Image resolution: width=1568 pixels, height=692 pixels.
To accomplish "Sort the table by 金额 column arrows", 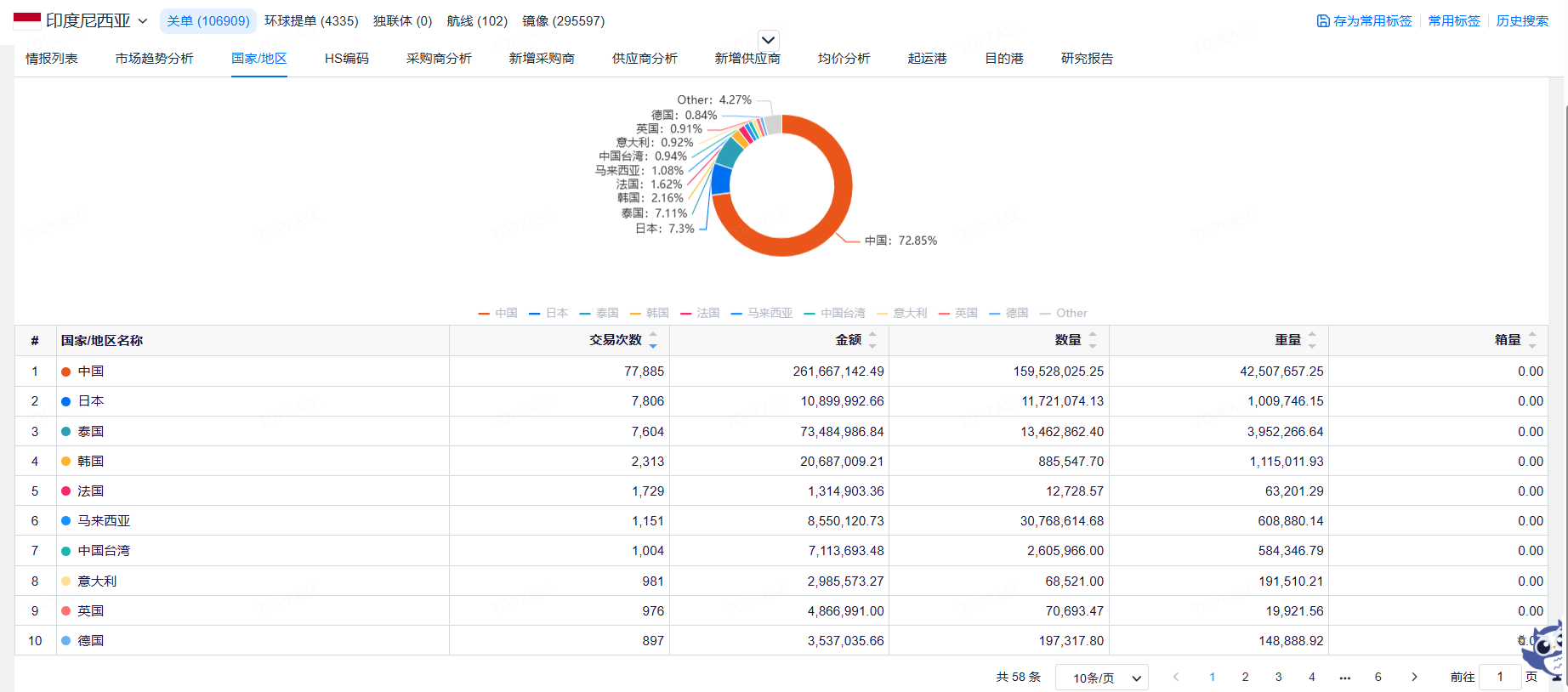I will tap(872, 340).
